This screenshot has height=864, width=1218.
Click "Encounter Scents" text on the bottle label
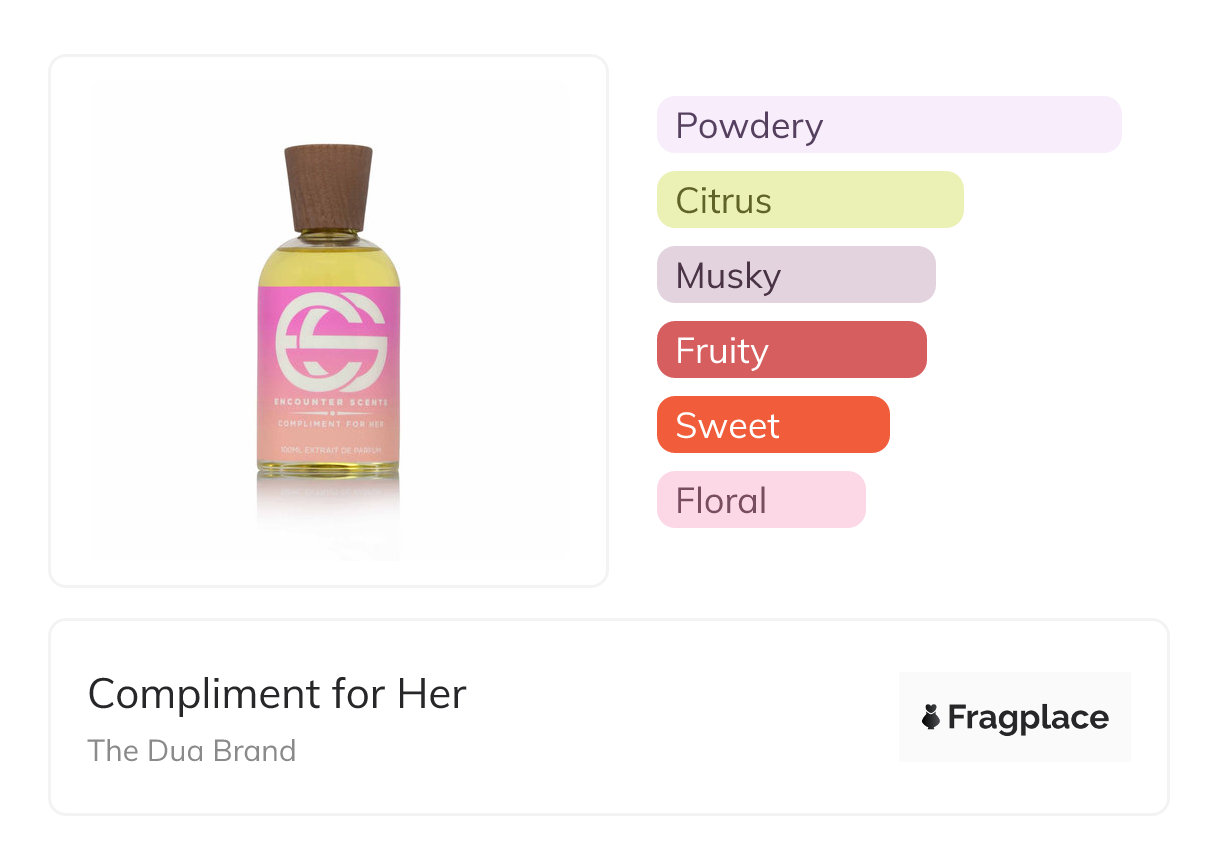point(330,402)
